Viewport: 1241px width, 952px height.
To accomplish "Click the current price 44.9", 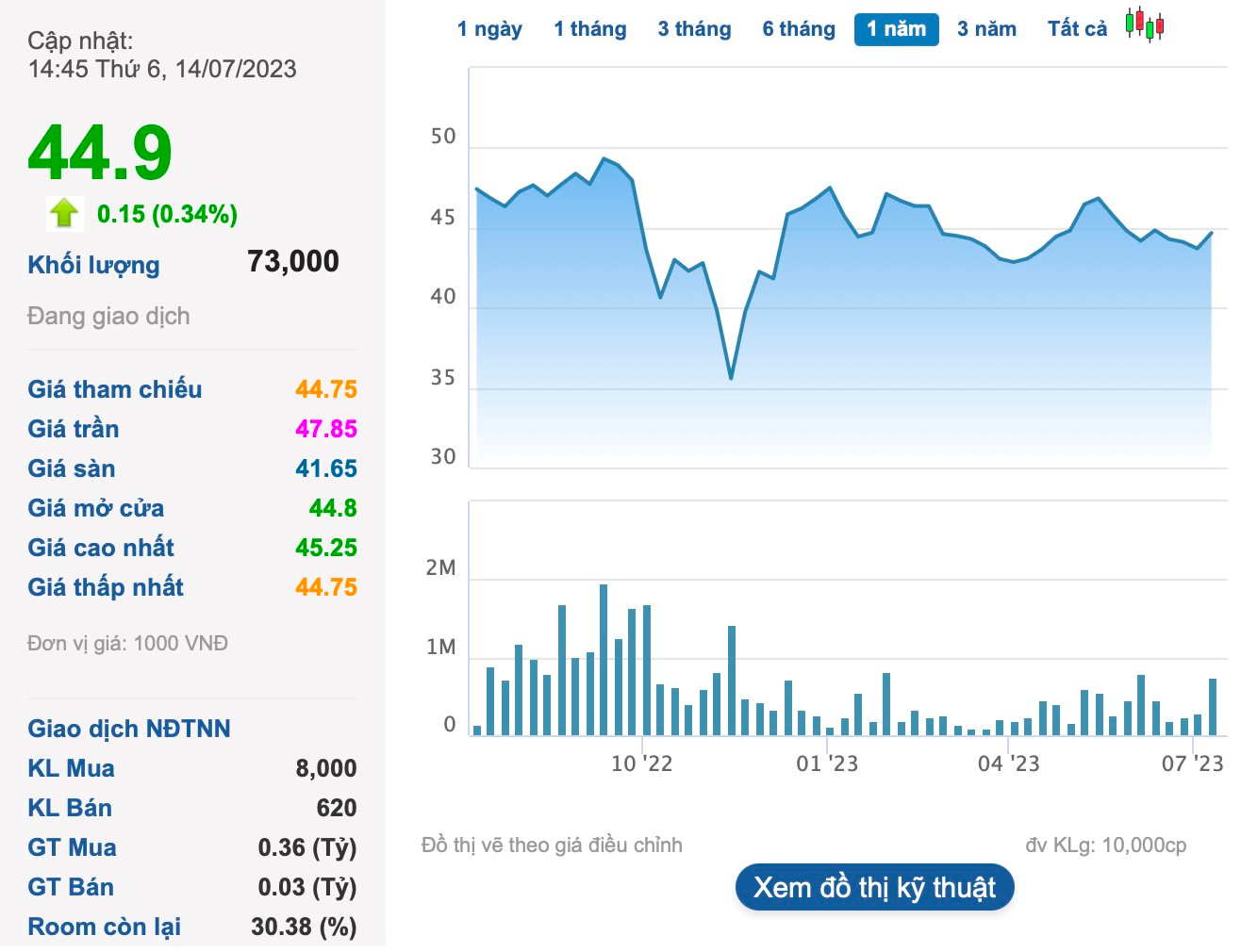I will tap(100, 153).
